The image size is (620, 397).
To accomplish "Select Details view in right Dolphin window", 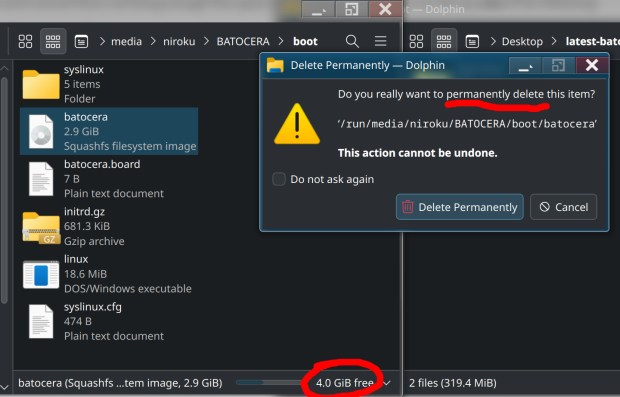I will click(472, 41).
